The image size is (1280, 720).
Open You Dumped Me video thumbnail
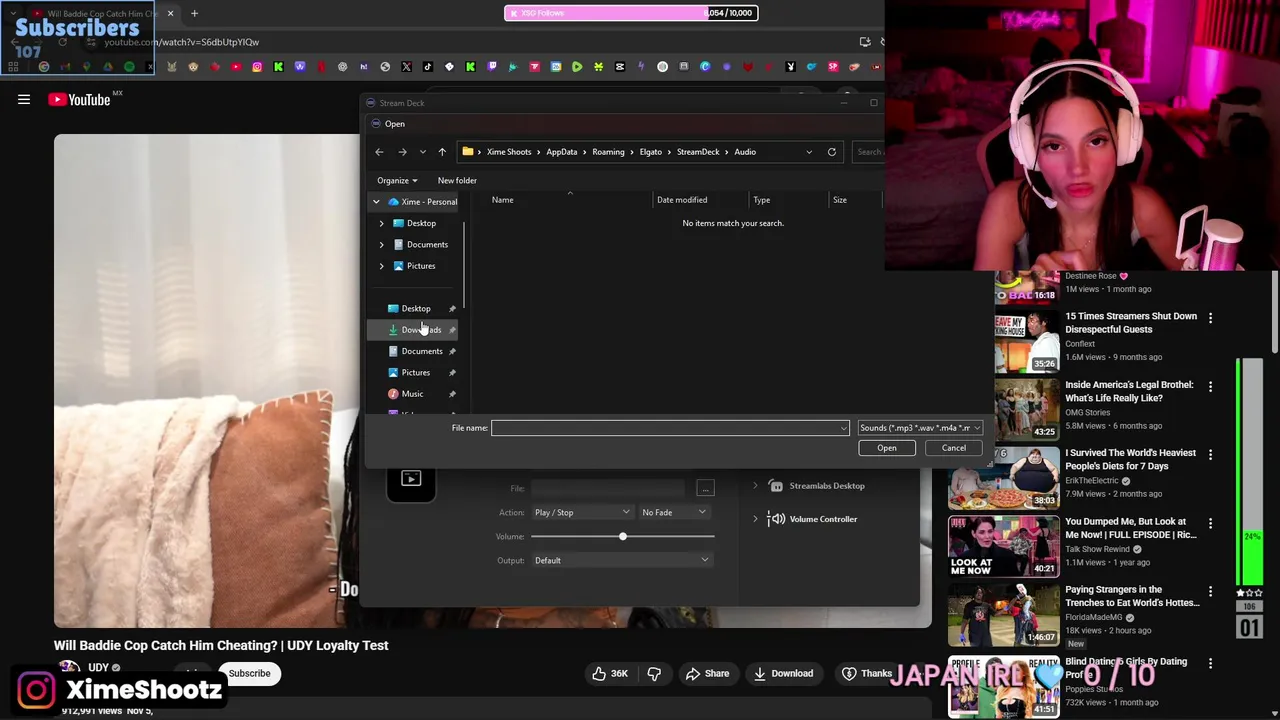point(1004,546)
